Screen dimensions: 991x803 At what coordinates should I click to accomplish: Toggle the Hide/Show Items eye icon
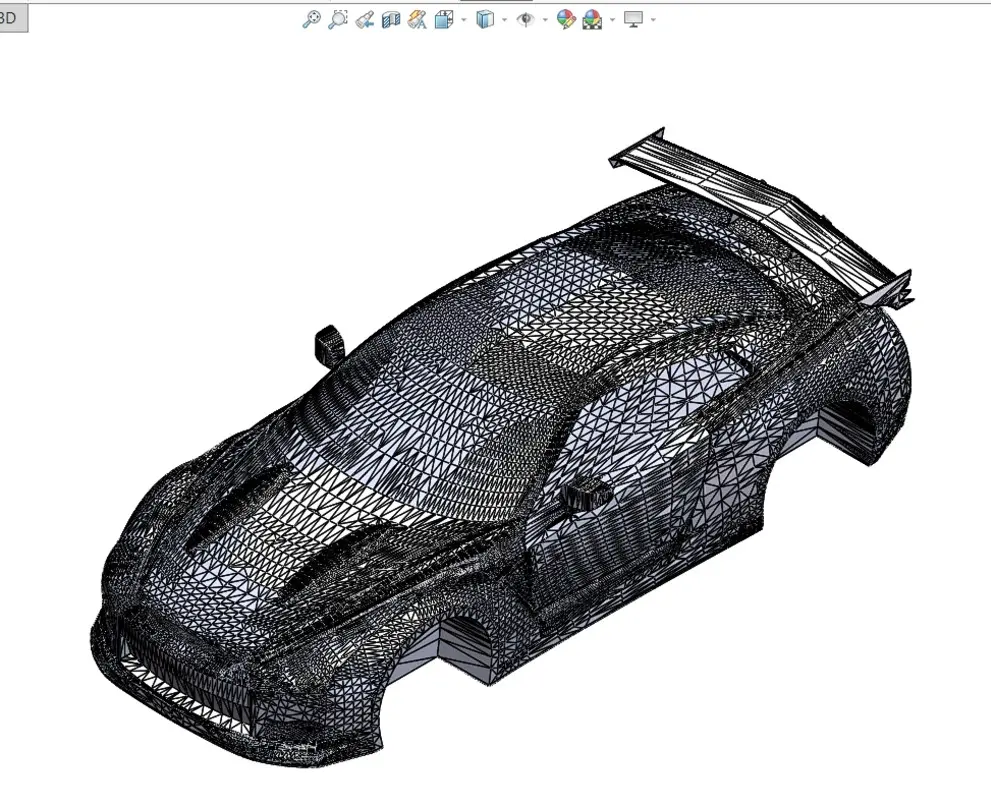(525, 20)
